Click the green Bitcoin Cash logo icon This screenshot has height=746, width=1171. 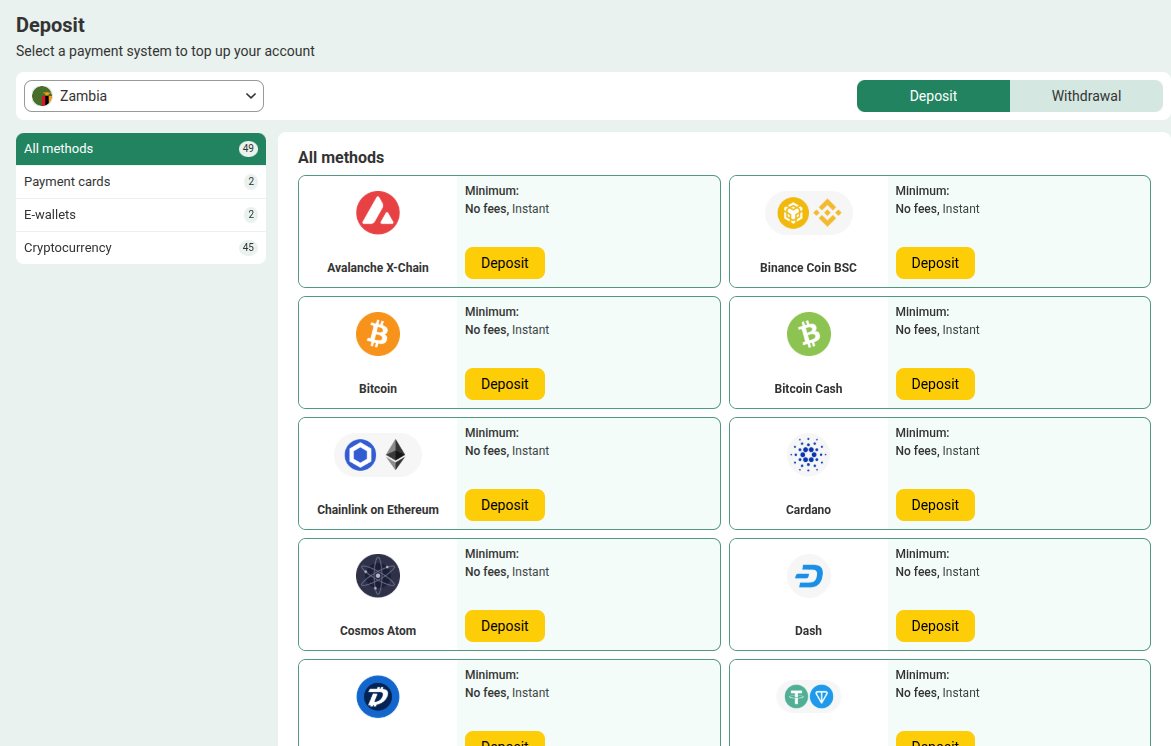pos(809,334)
